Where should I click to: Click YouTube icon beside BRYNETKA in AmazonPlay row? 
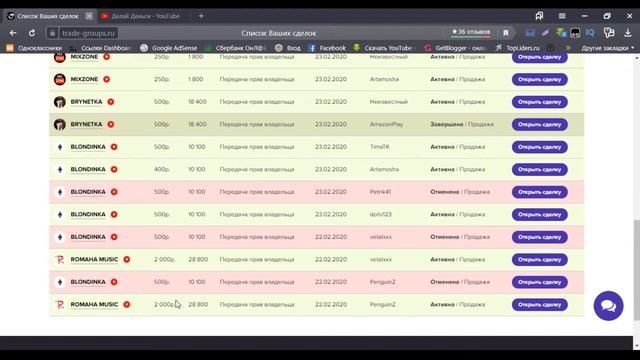[x=111, y=124]
